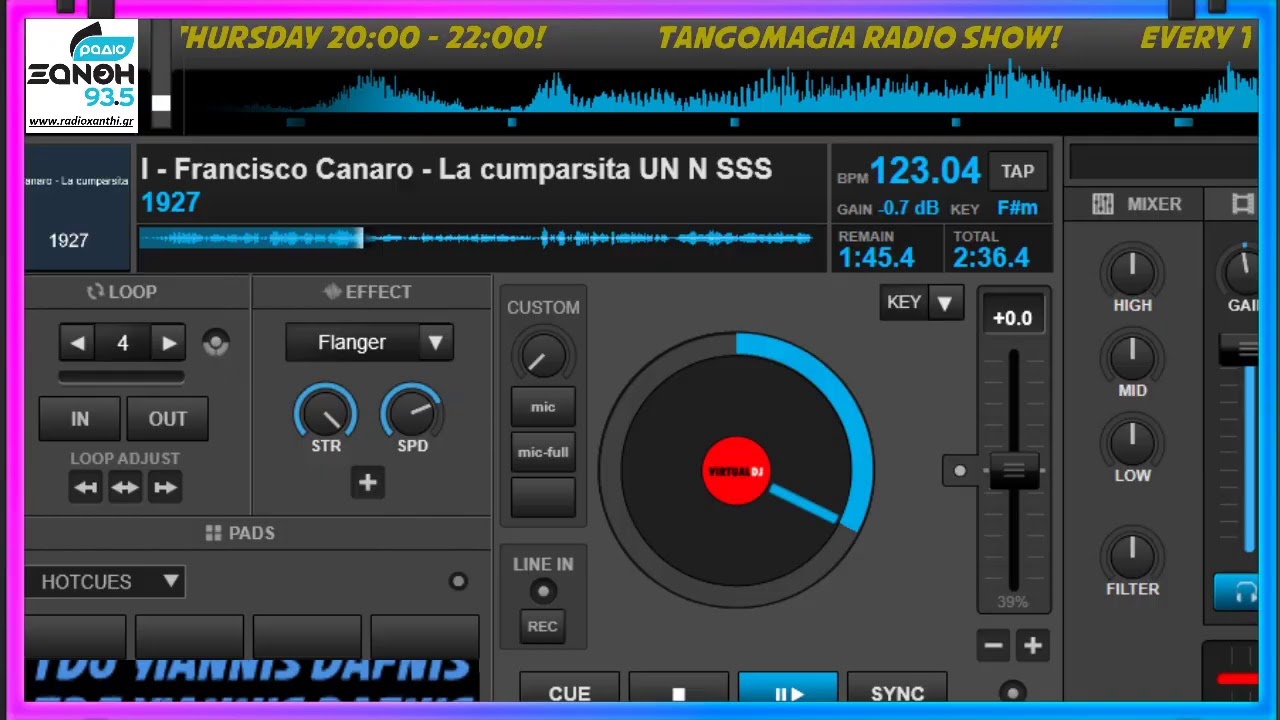1280x720 pixels.
Task: Click loop adjust double arrows icon
Action: point(165,488)
